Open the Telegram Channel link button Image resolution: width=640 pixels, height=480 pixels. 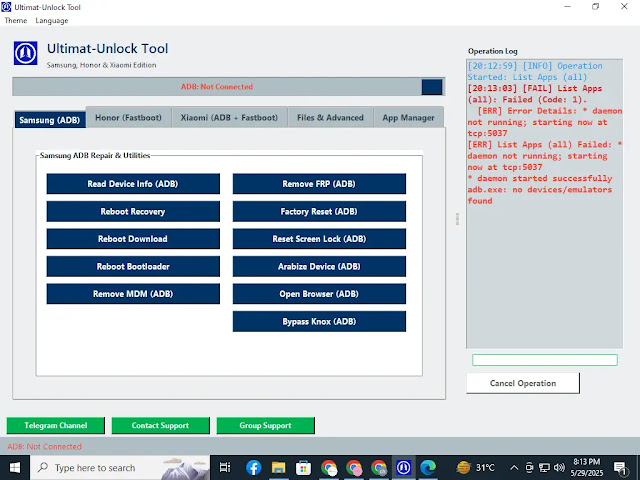[56, 425]
